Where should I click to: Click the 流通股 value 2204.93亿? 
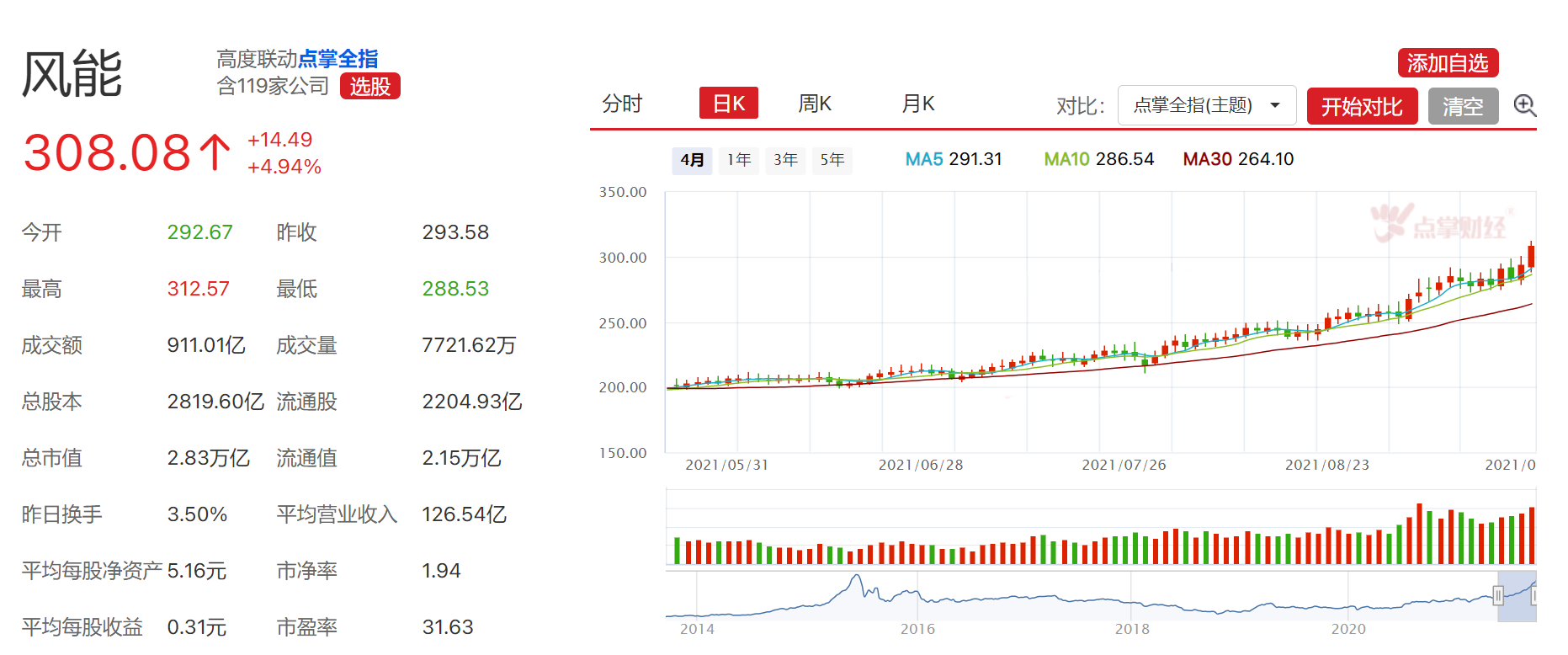pos(472,402)
